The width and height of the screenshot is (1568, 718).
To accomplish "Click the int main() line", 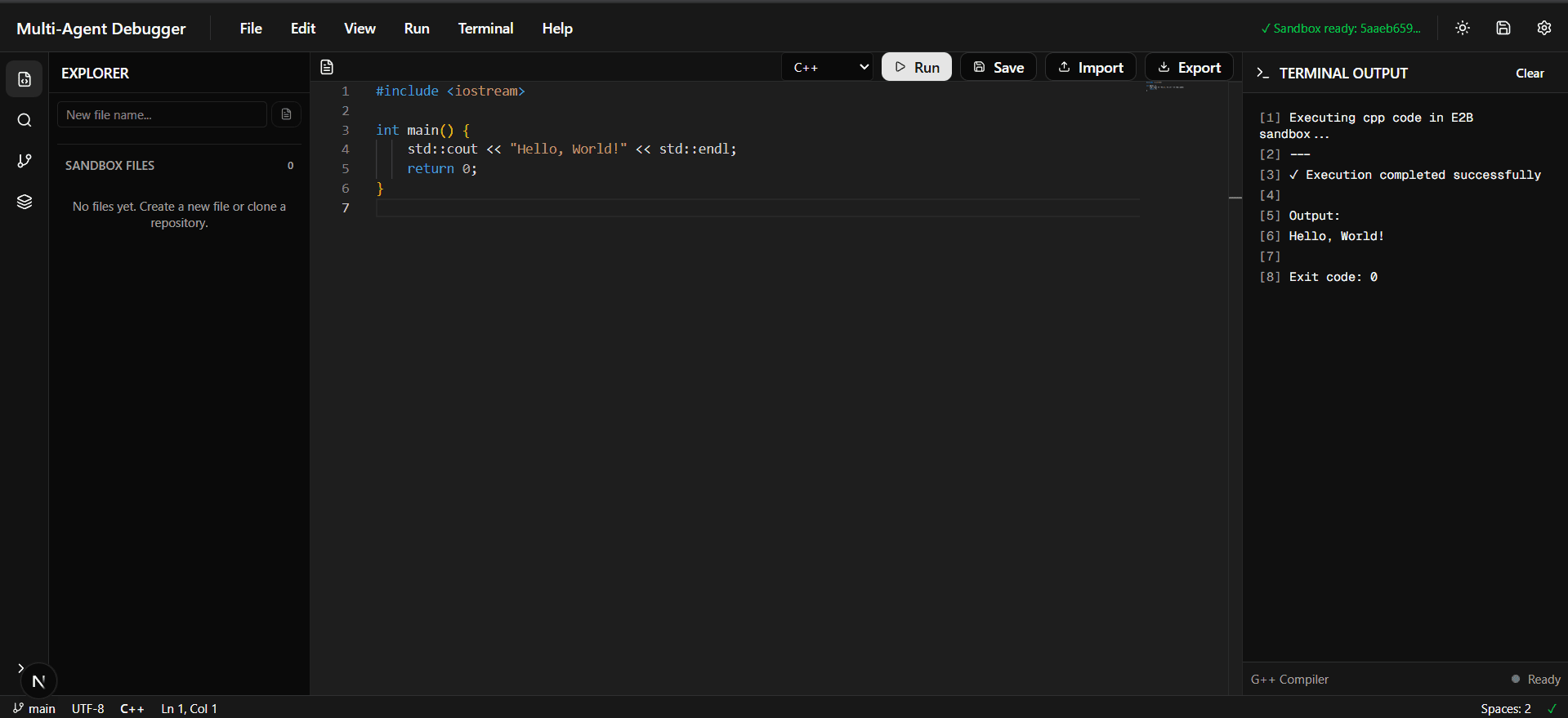I will point(422,130).
